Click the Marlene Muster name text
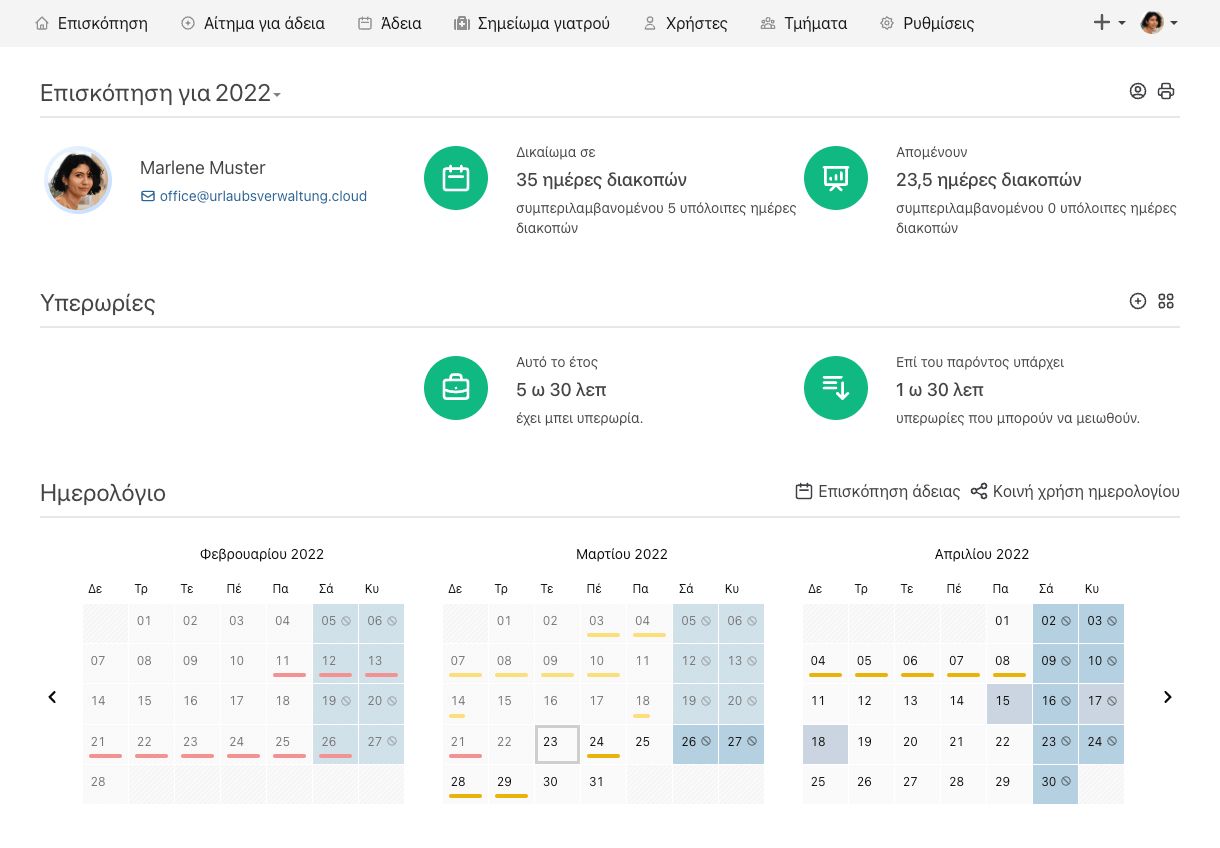Screen dimensions: 1220x848 tap(203, 168)
